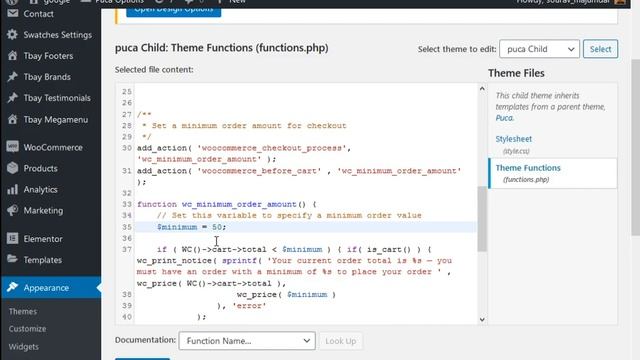Click the Appearance paintbrush icon

13,287
